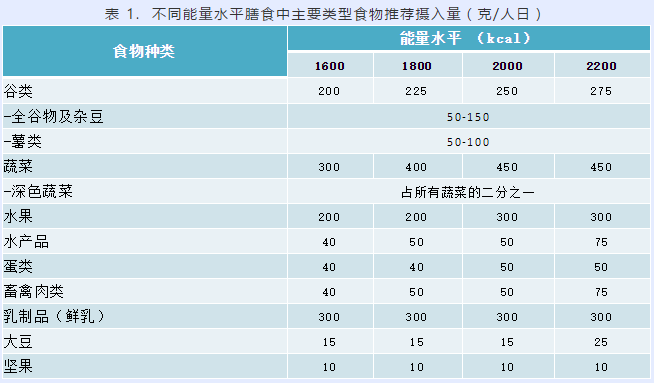This screenshot has width=654, height=383.
Task: Click 坚果 value 10 under 1600
Action: tap(329, 367)
